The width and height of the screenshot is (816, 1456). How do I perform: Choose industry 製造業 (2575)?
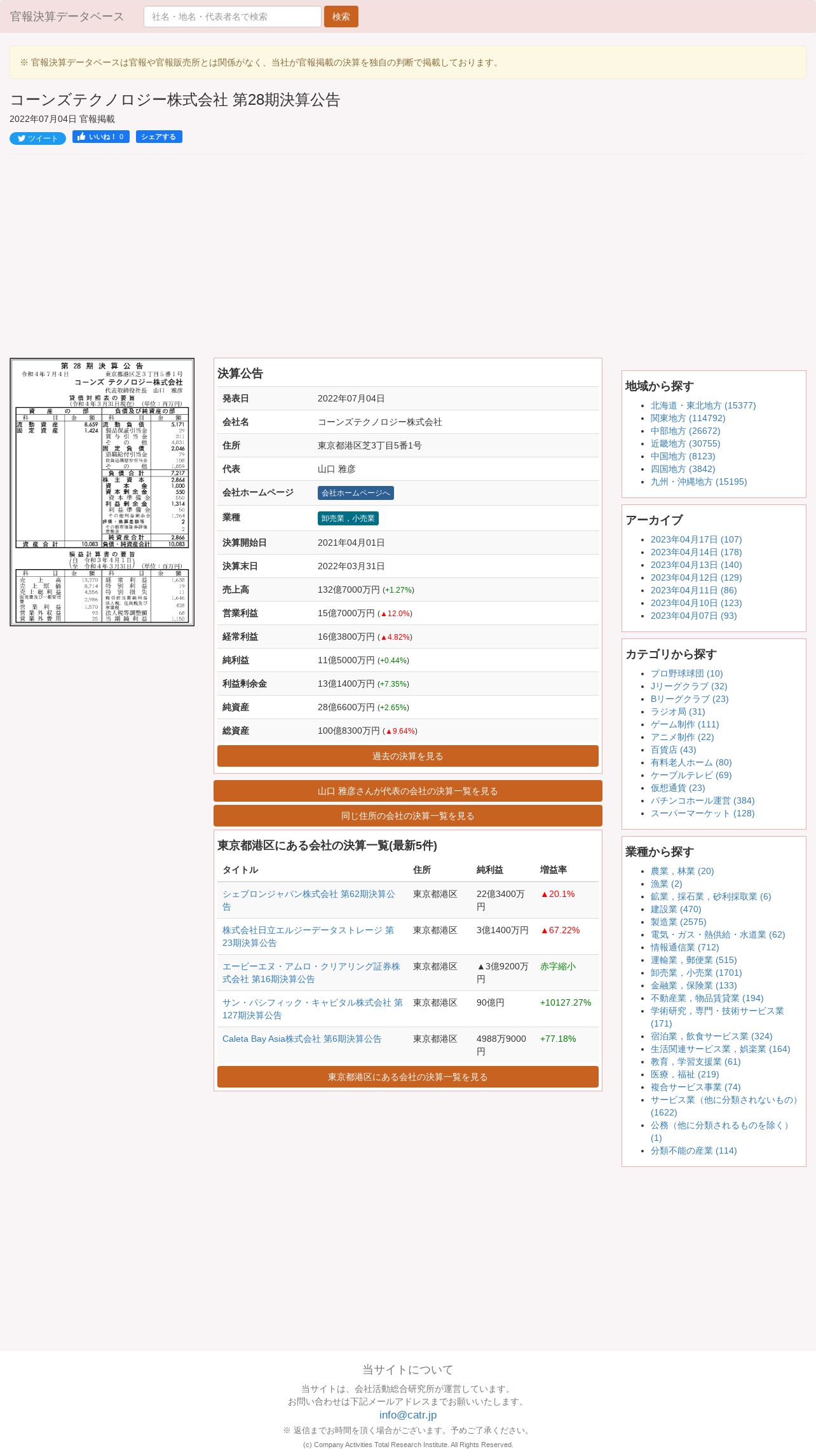[678, 922]
